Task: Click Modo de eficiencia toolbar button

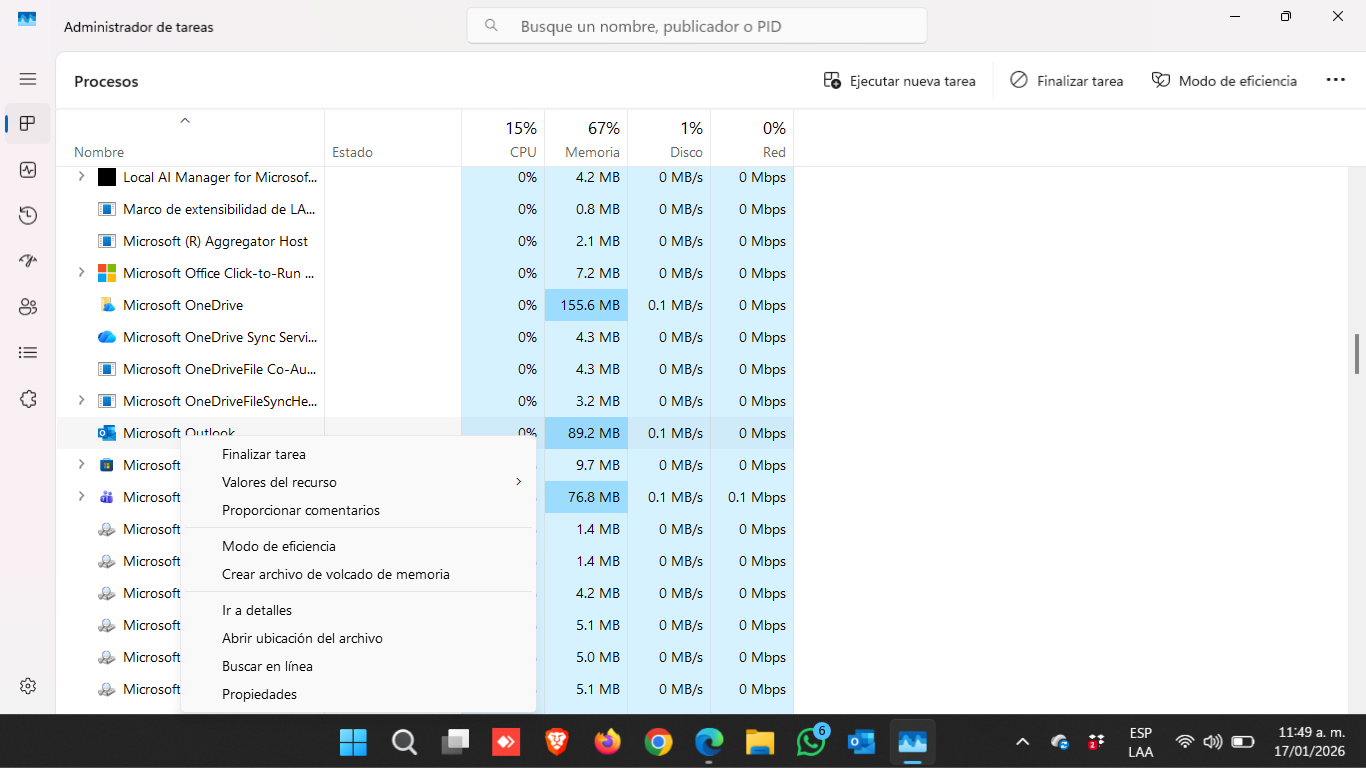Action: point(1224,81)
